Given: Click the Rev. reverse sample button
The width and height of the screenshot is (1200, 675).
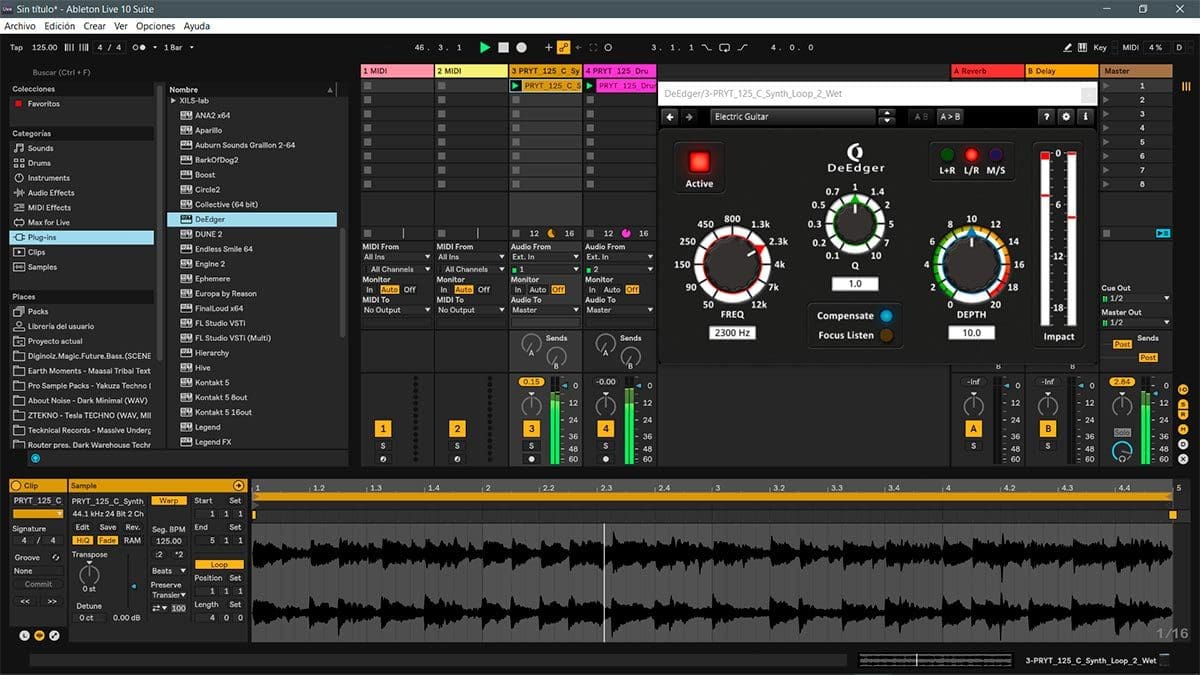Looking at the screenshot, I should (x=132, y=527).
